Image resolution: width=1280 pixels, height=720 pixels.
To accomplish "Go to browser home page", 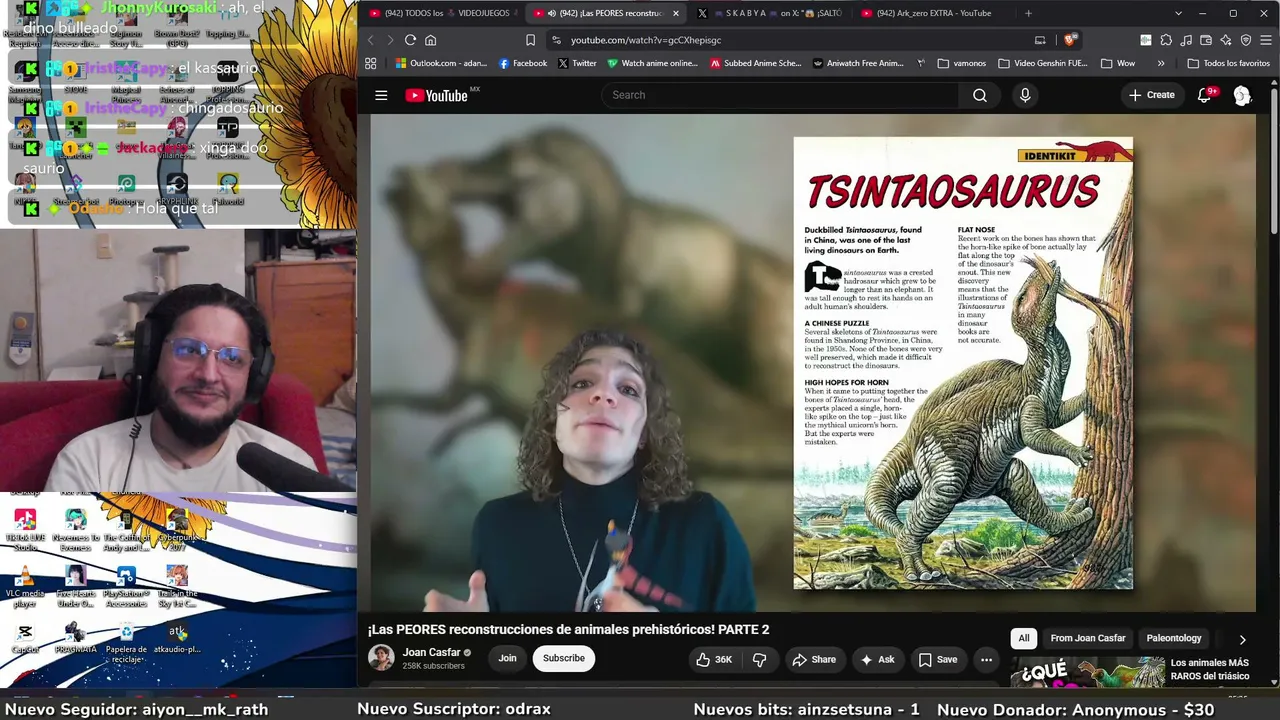I will (x=431, y=40).
